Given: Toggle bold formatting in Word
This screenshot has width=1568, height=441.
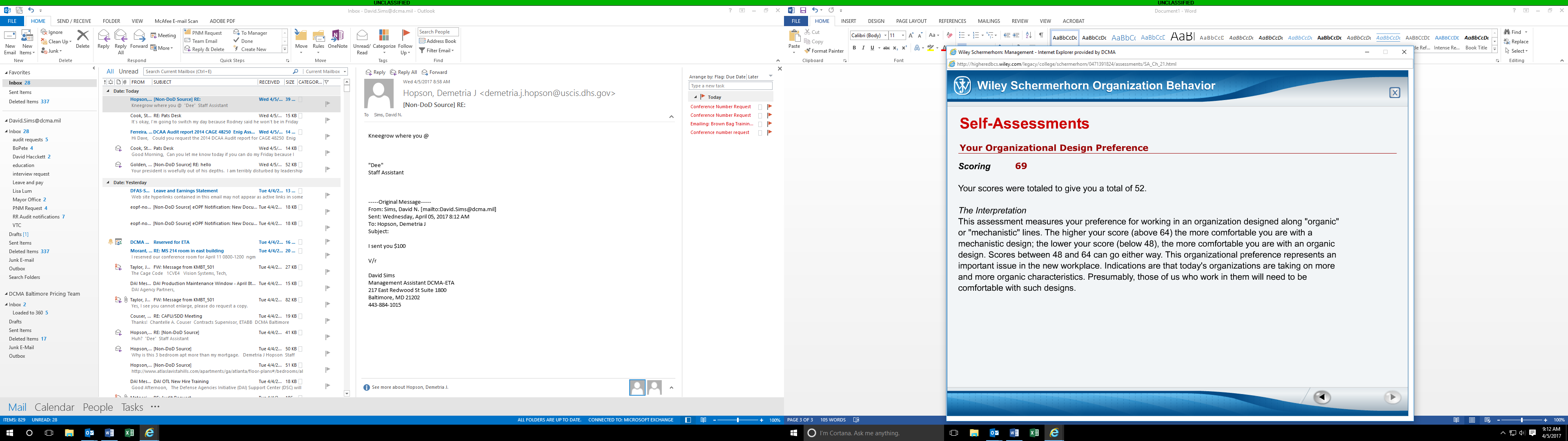Looking at the screenshot, I should 855,47.
